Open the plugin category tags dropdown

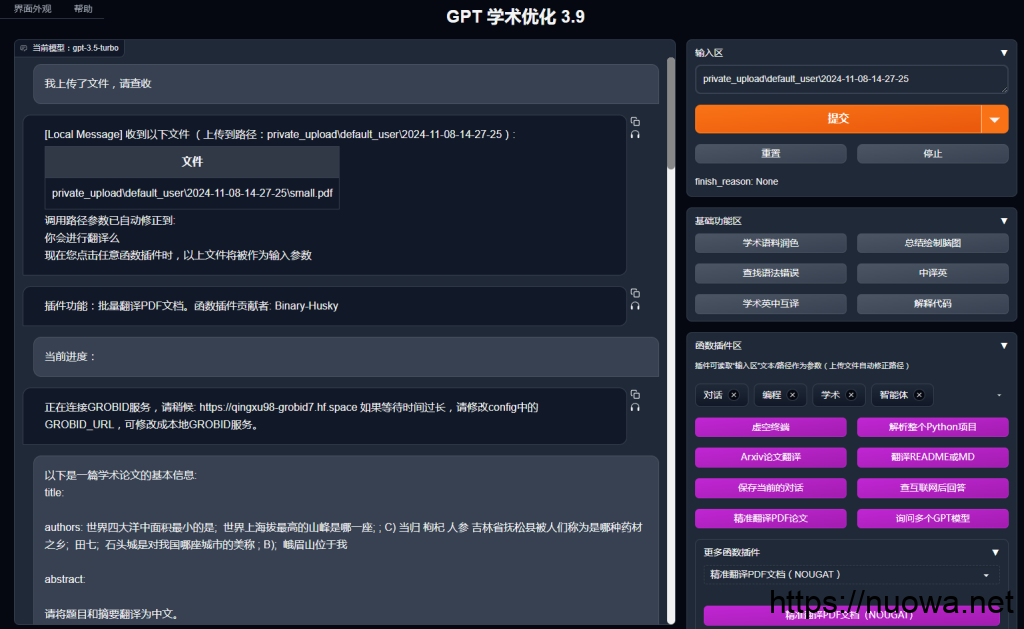pyautogui.click(x=998, y=396)
